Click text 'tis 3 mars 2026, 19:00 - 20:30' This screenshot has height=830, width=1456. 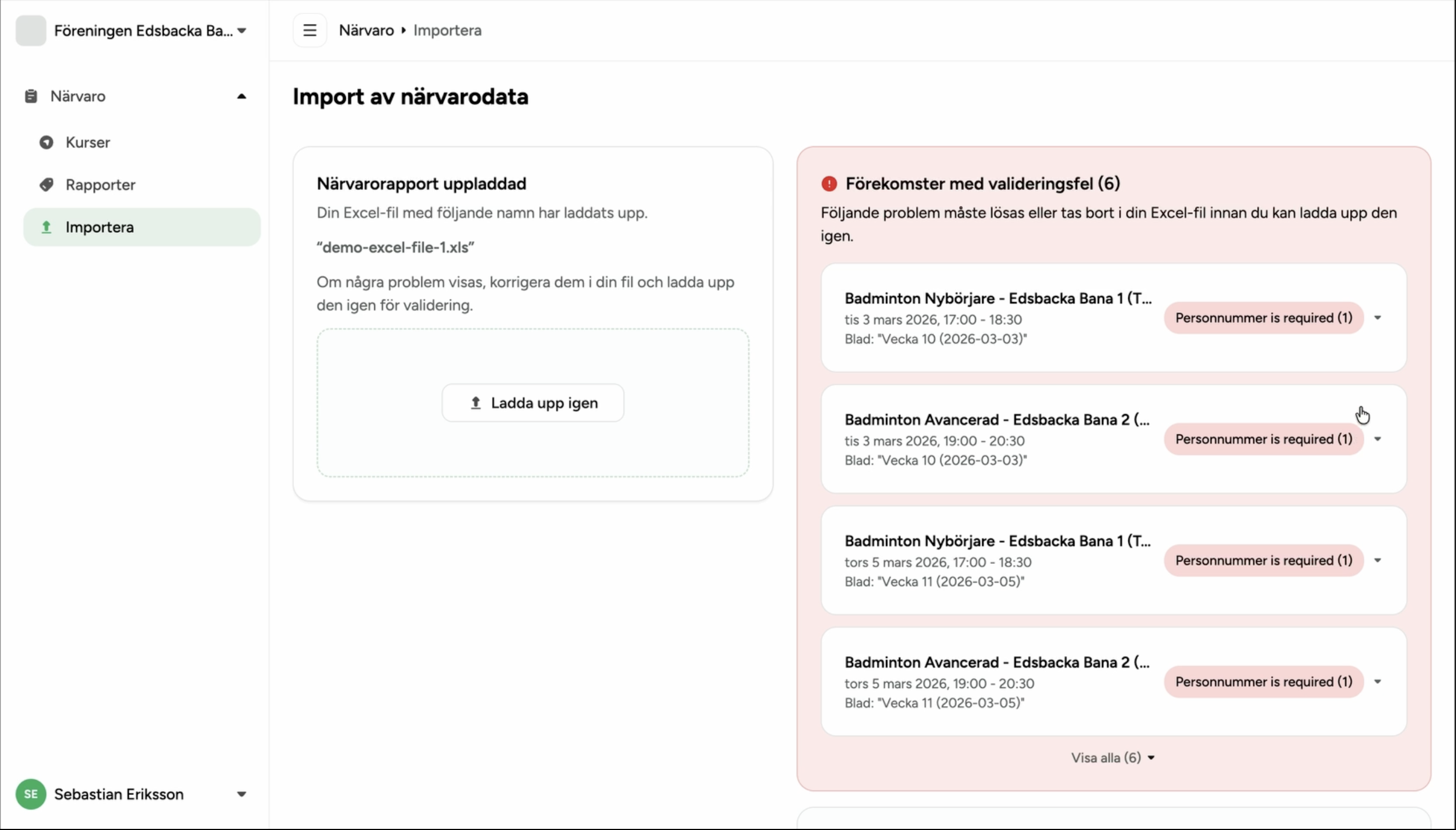pos(934,441)
